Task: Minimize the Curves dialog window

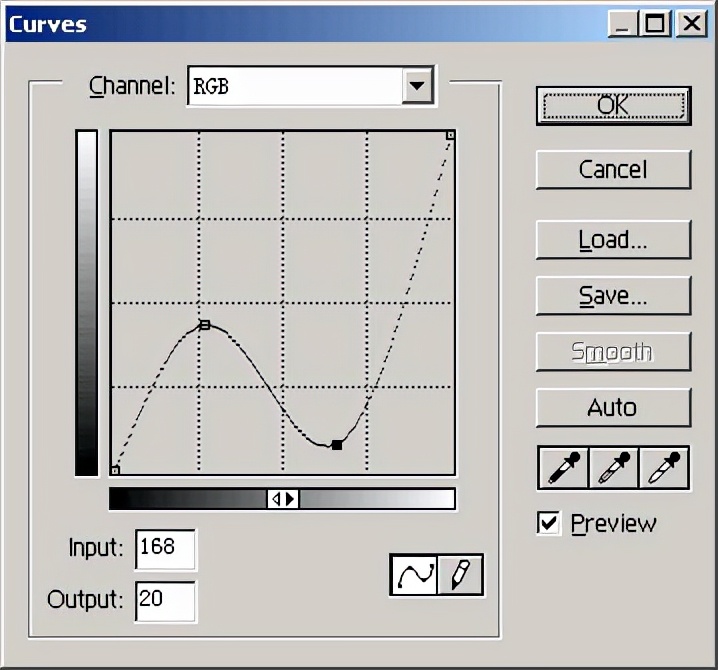Action: click(622, 23)
